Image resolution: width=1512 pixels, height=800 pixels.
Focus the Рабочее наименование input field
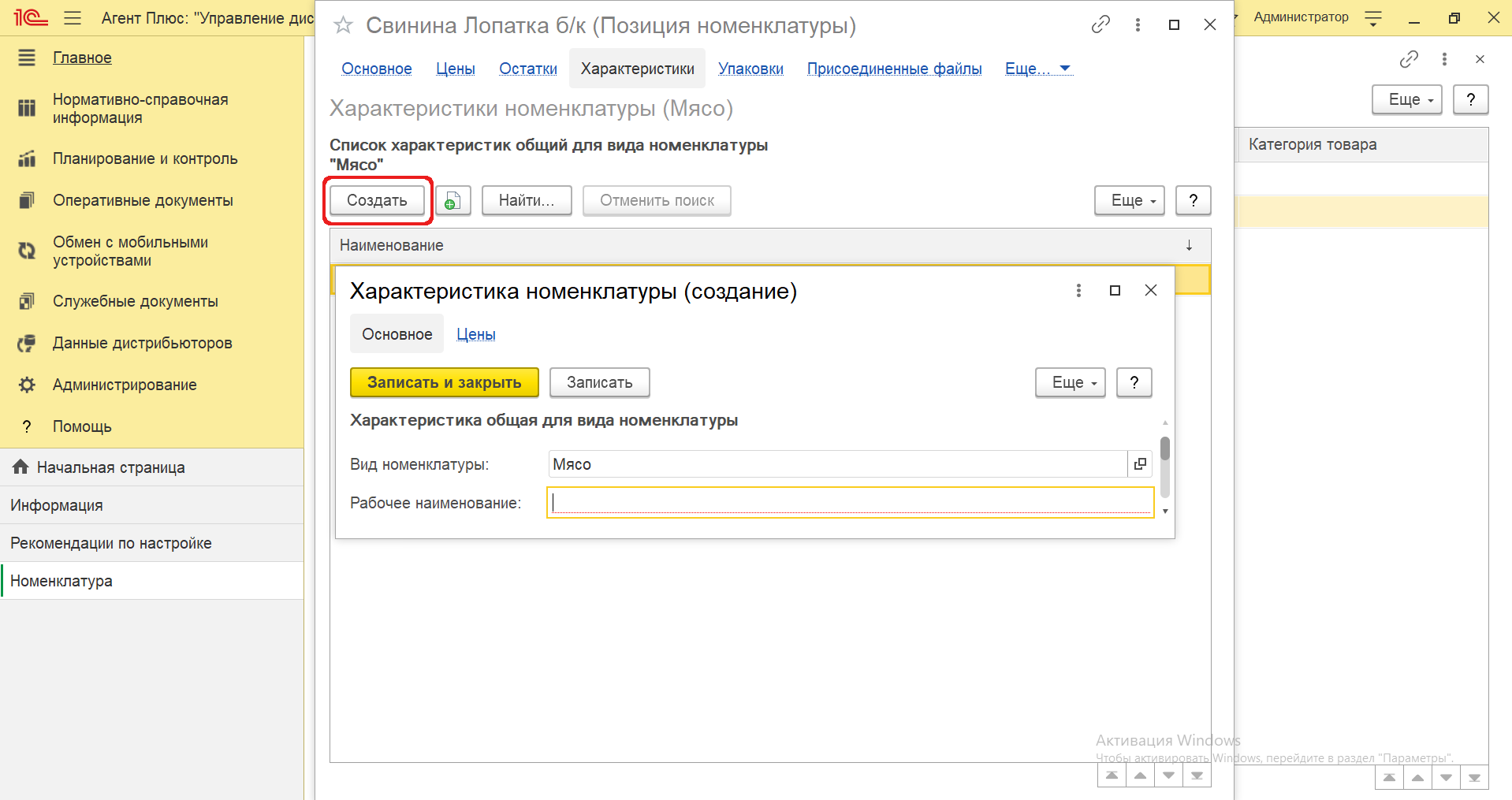pyautogui.click(x=850, y=503)
